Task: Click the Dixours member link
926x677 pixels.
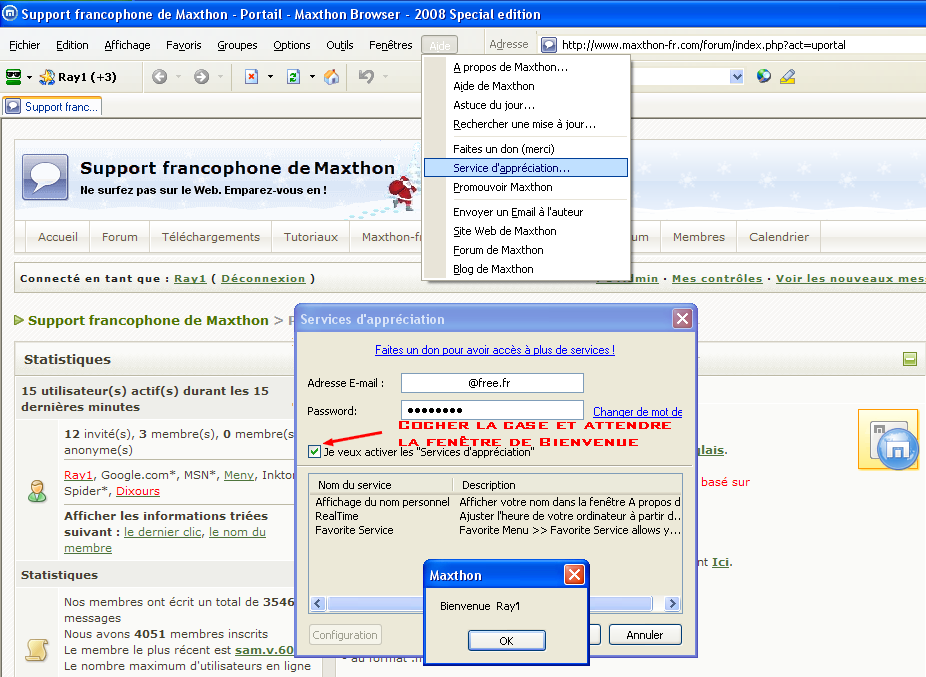Action: coord(138,491)
